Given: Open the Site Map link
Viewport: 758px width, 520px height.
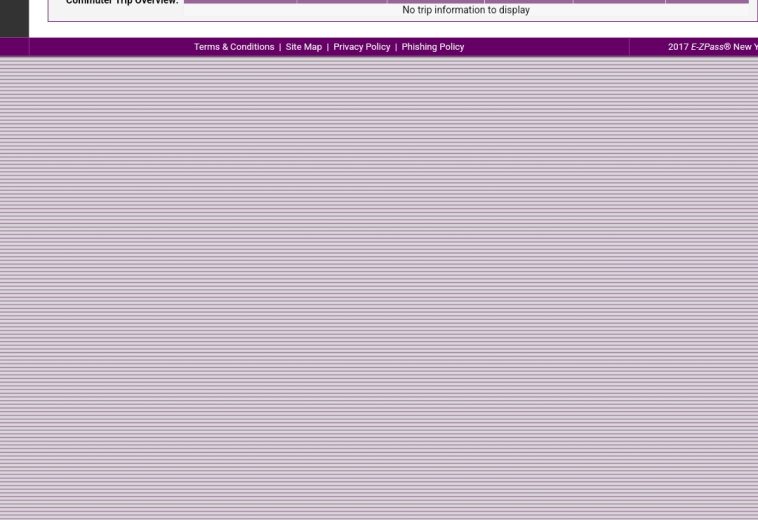Looking at the screenshot, I should coord(304,47).
